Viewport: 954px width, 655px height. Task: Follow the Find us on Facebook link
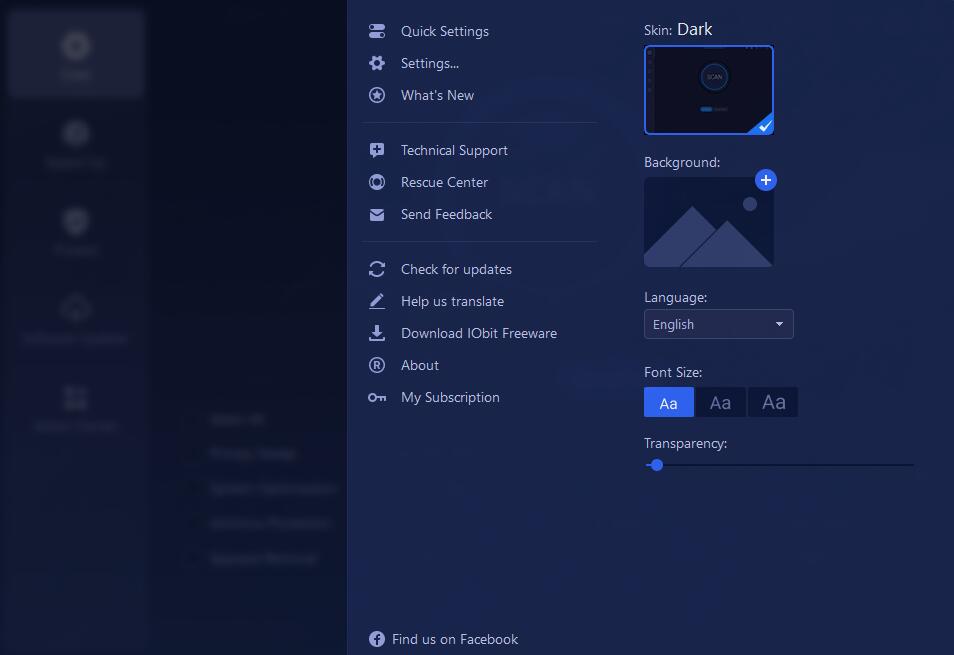coord(454,639)
